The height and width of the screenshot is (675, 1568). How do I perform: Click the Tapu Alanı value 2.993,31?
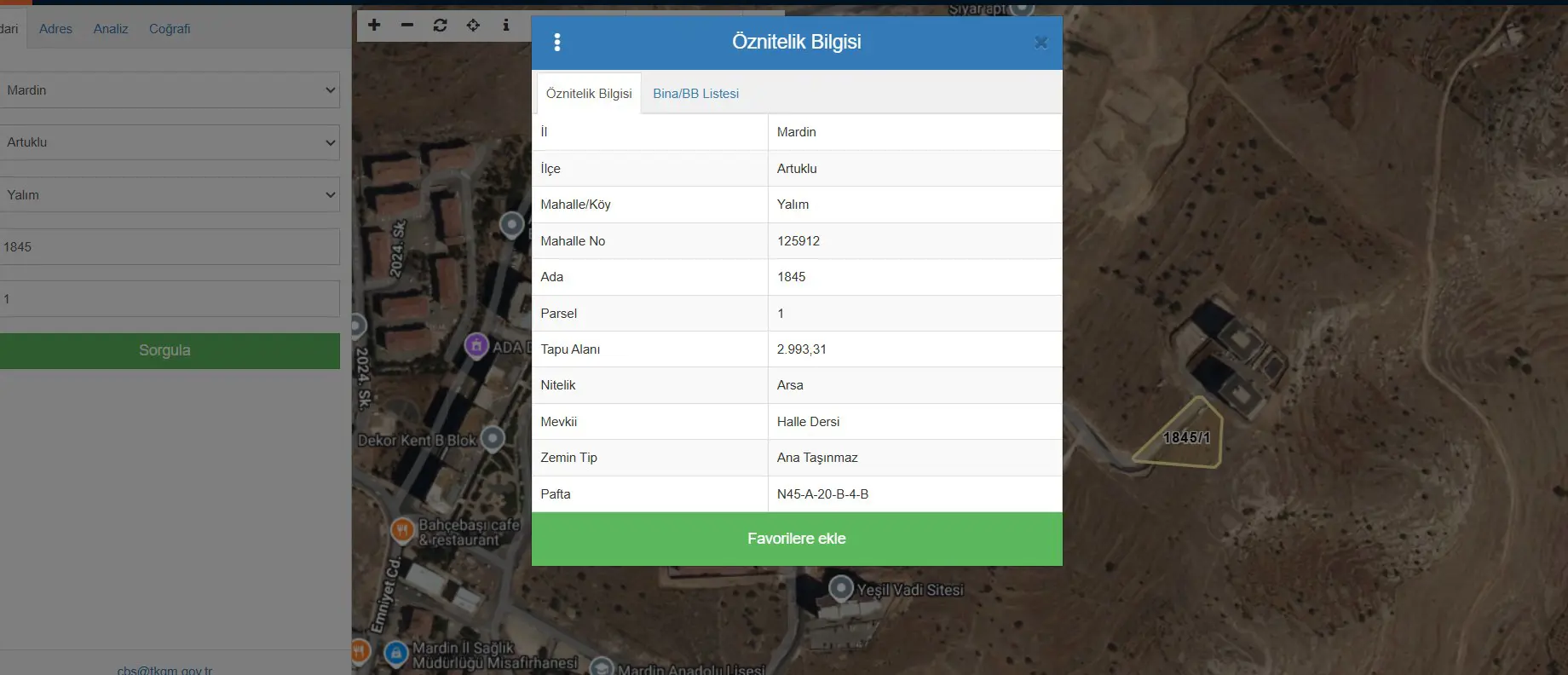[802, 349]
